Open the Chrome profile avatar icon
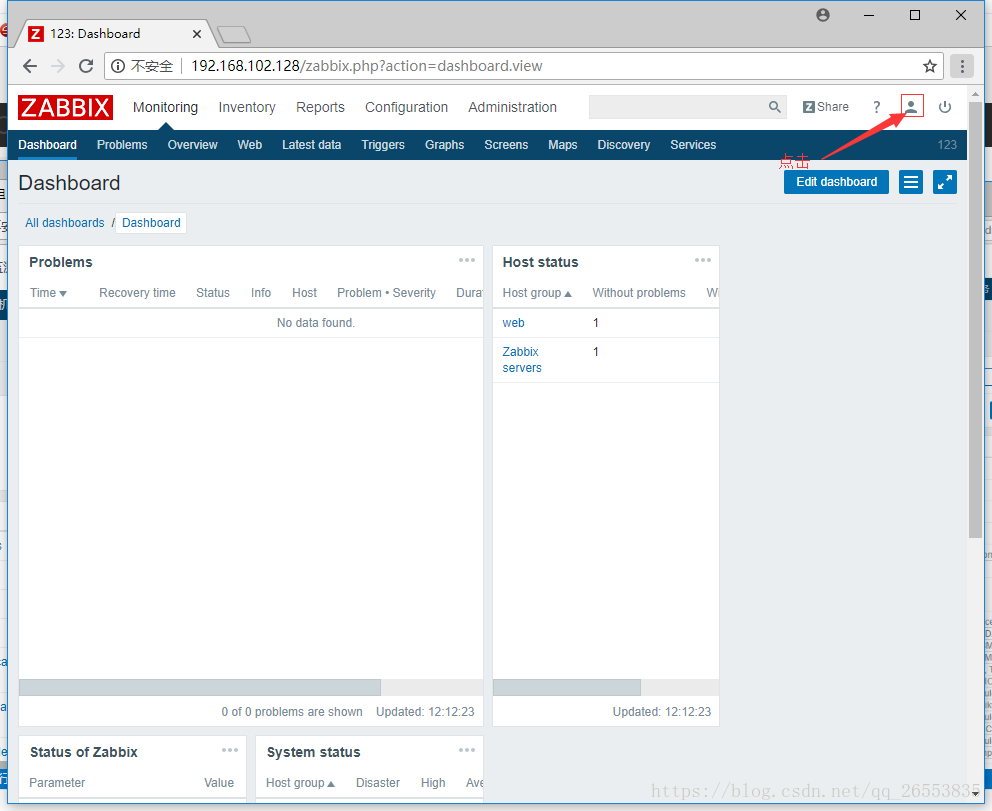The height and width of the screenshot is (811, 992). tap(822, 15)
